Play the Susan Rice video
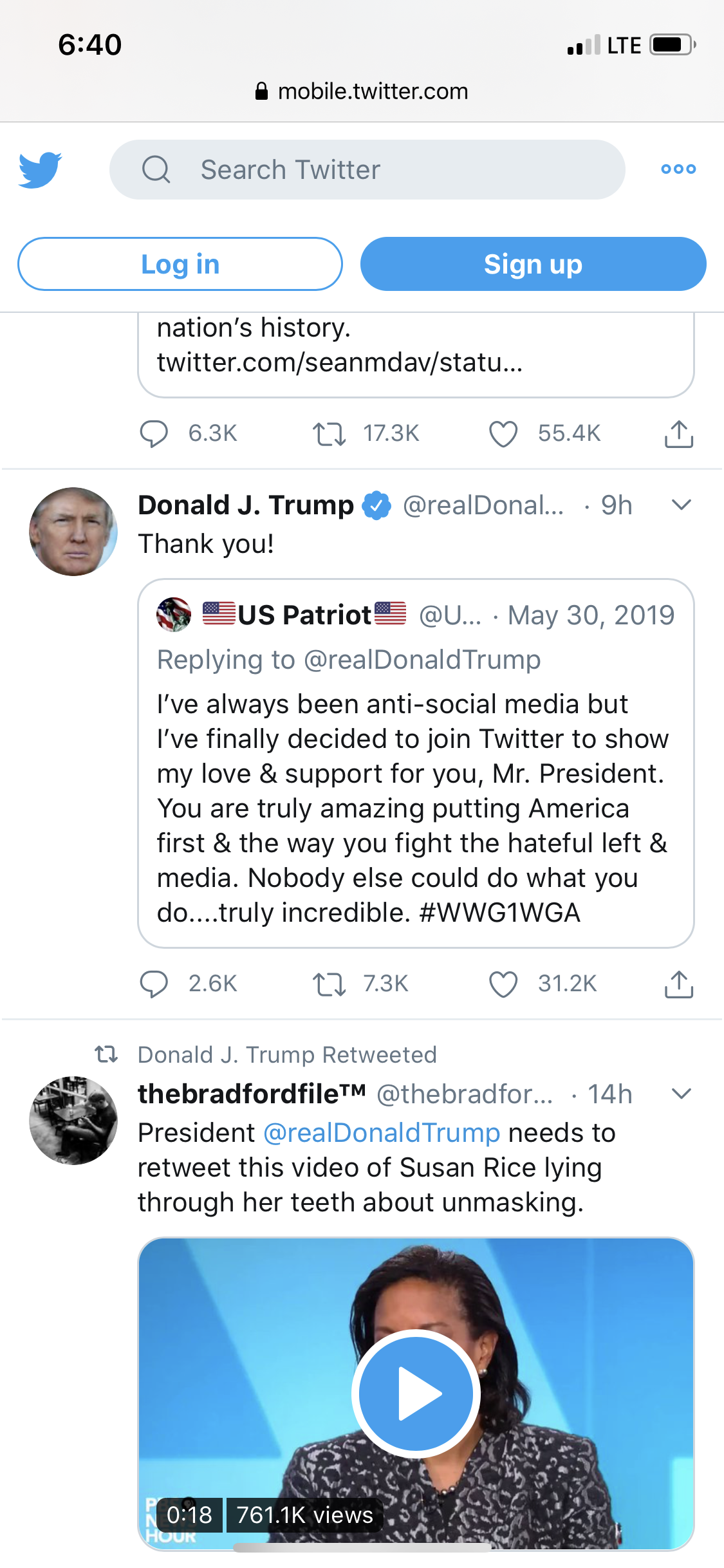This screenshot has width=724, height=1568. [x=416, y=1394]
